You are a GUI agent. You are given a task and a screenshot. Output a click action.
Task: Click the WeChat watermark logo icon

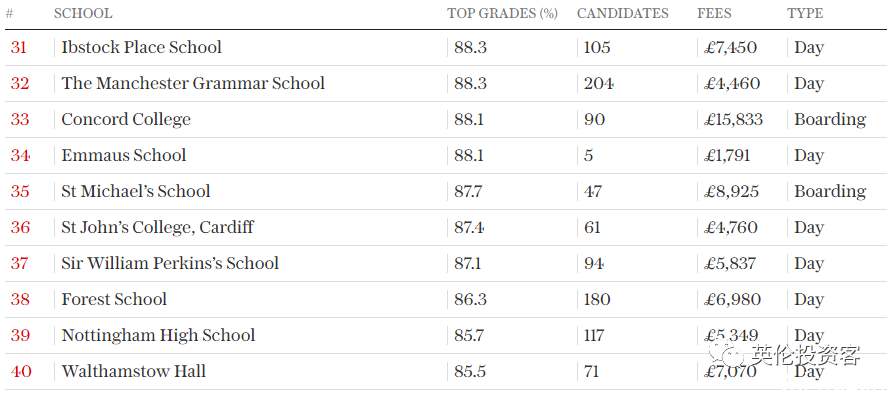click(x=726, y=355)
